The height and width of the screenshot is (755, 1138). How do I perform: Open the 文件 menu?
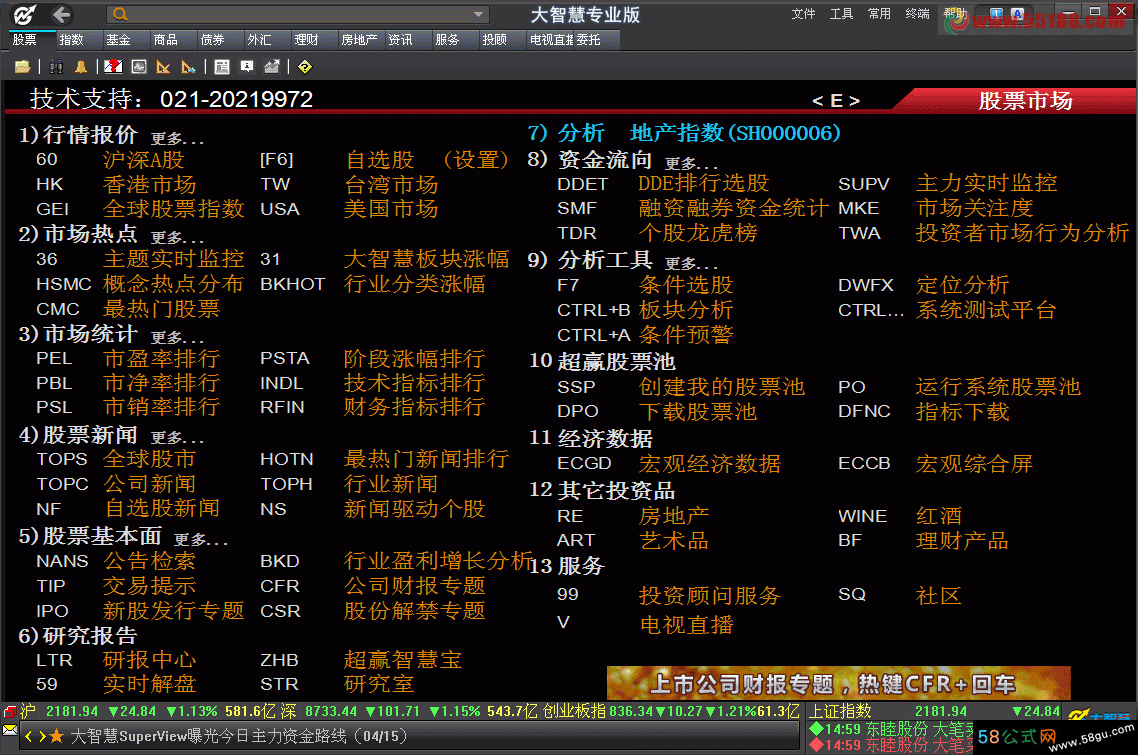tap(803, 14)
